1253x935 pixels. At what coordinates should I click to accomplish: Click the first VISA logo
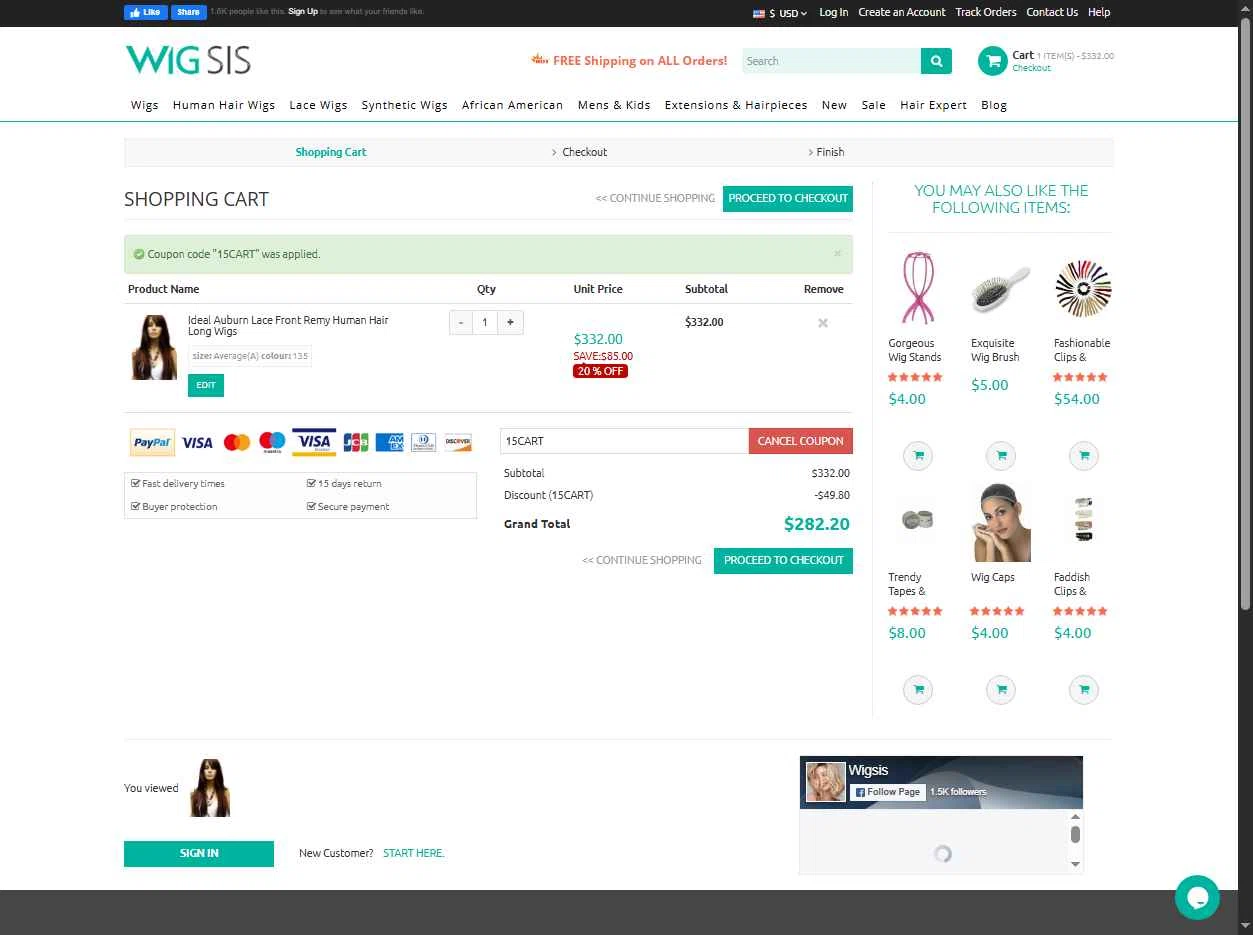(197, 442)
